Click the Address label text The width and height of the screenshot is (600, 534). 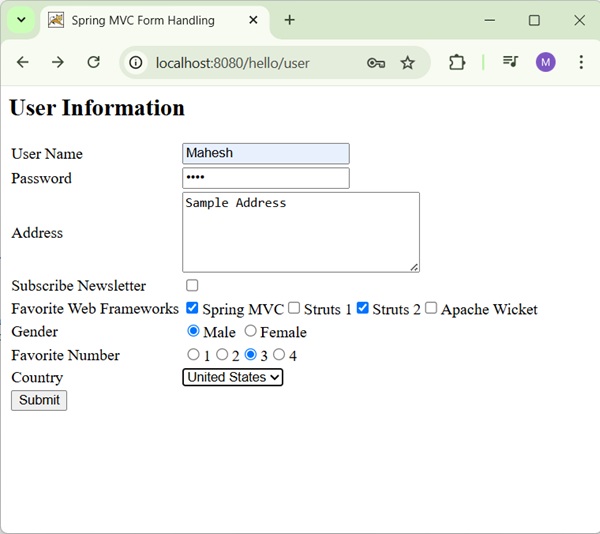(37, 233)
